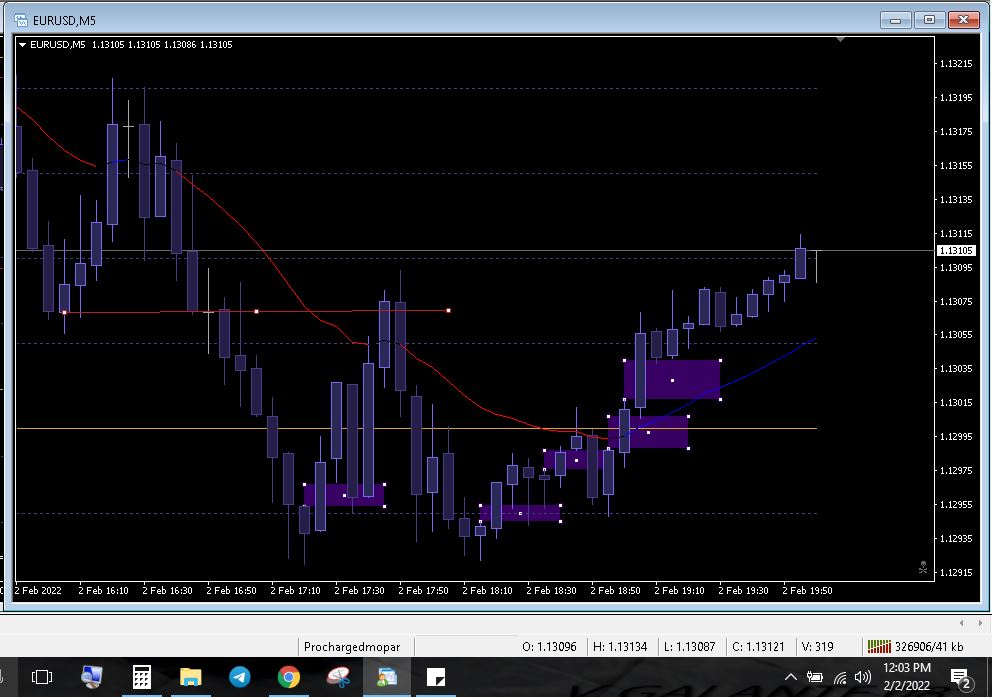
Task: Click the O: 1.13096 open value
Action: click(x=549, y=646)
